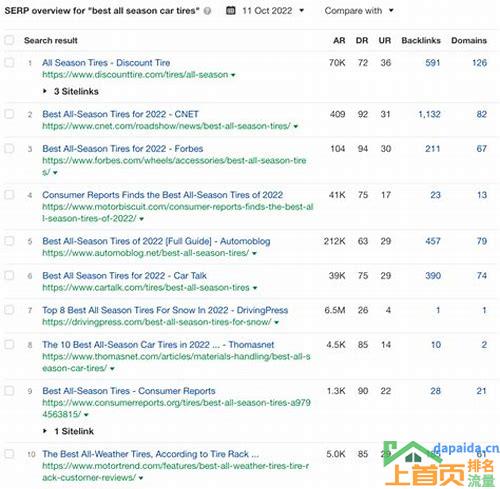Visit the cnet.com roadshow URL
This screenshot has height=489, width=500.
(166, 126)
